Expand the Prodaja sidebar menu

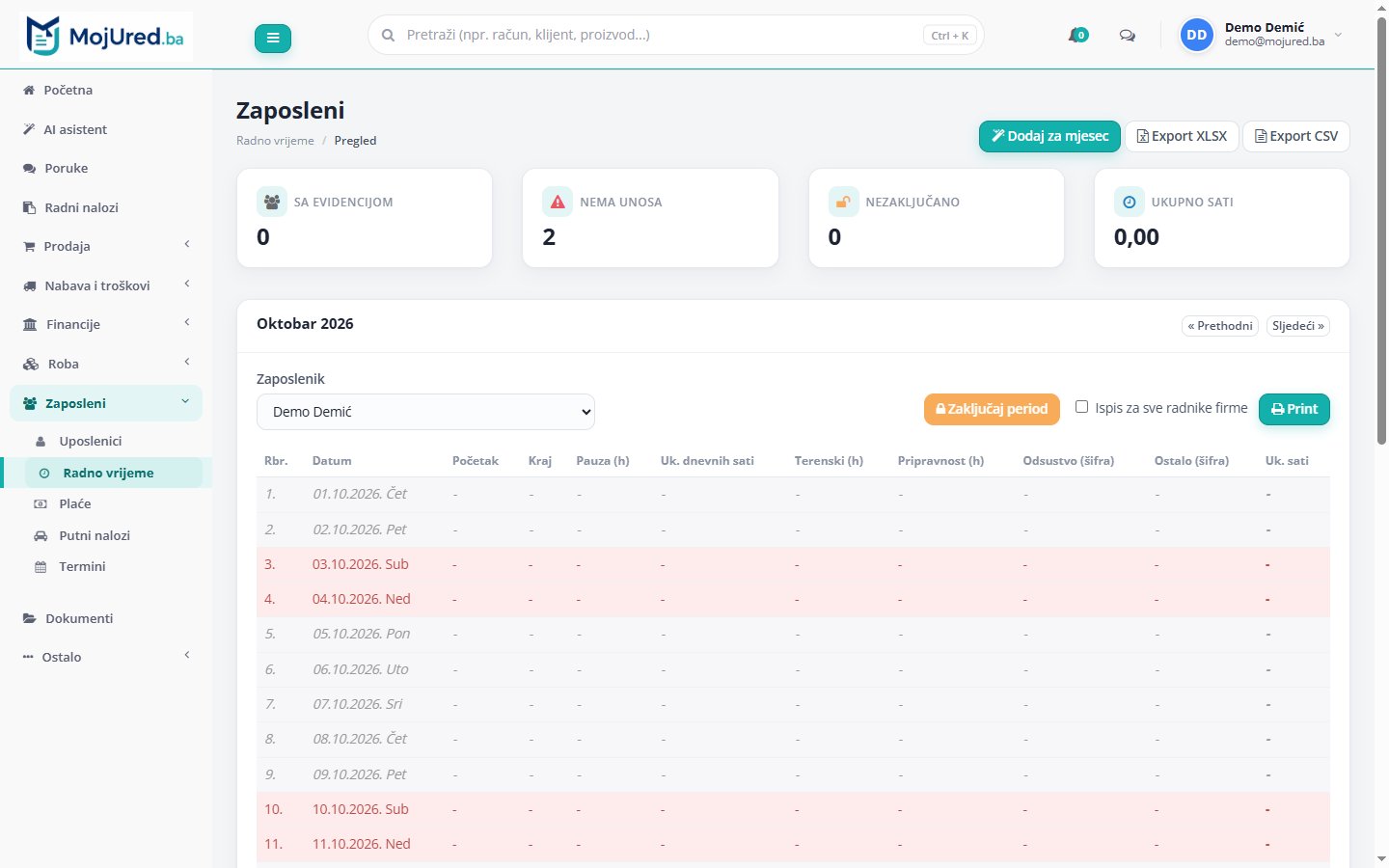click(106, 246)
